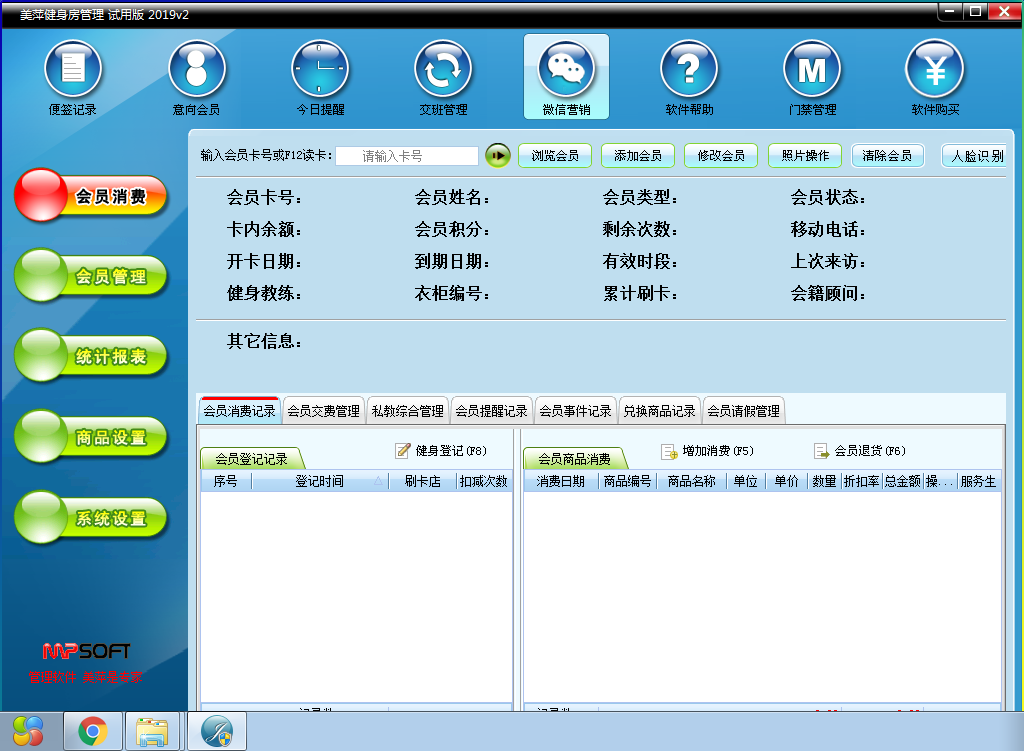Image resolution: width=1024 pixels, height=751 pixels.
Task: Open 人脸识别 face recognition
Action: pyautogui.click(x=976, y=156)
